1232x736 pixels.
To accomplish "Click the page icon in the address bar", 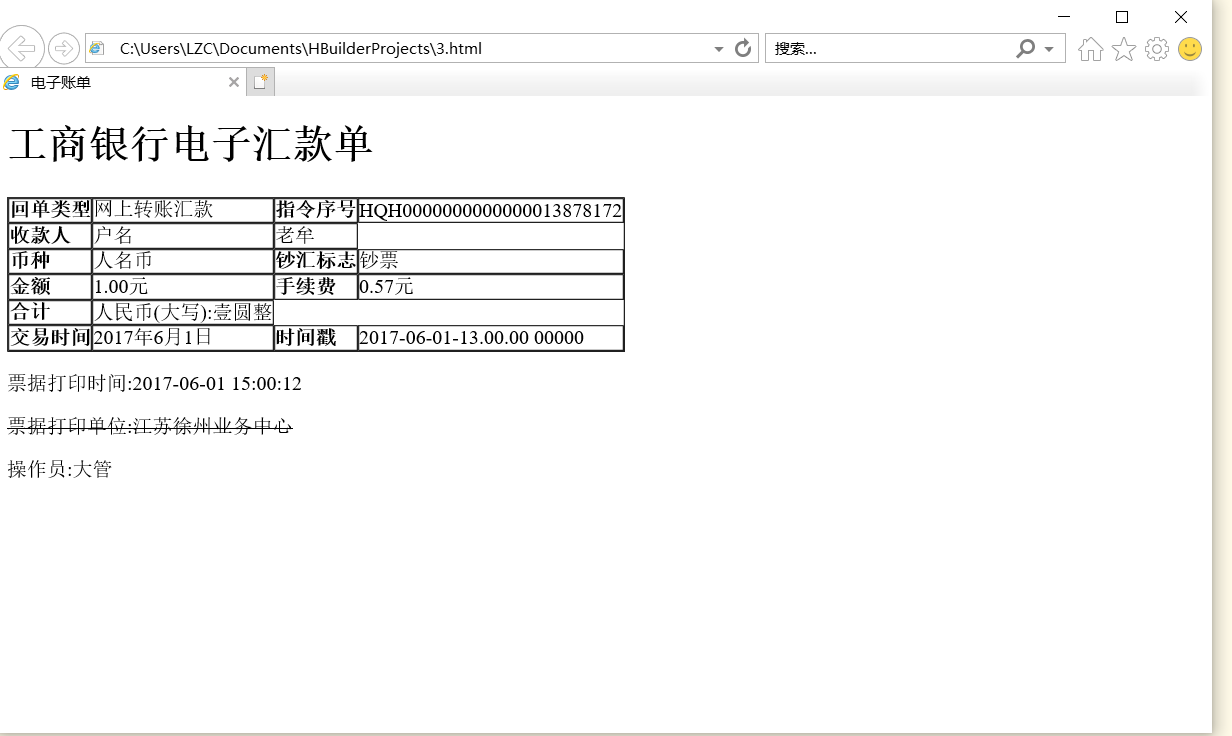I will coord(97,48).
